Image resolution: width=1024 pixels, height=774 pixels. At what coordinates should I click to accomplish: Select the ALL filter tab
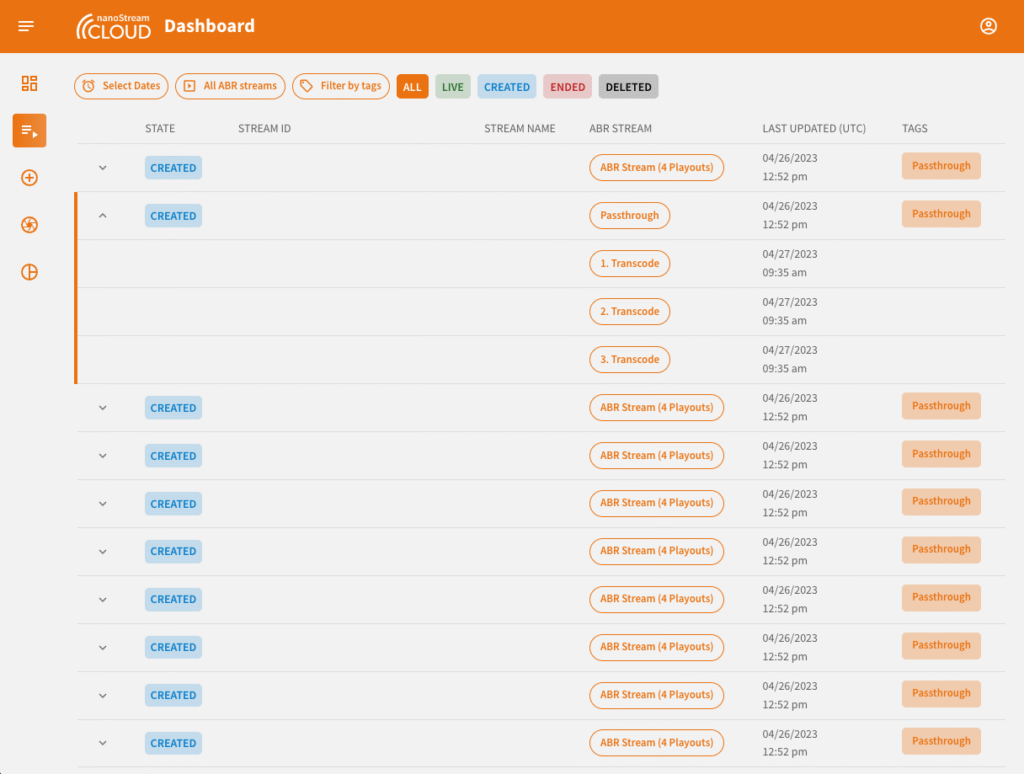pyautogui.click(x=412, y=87)
